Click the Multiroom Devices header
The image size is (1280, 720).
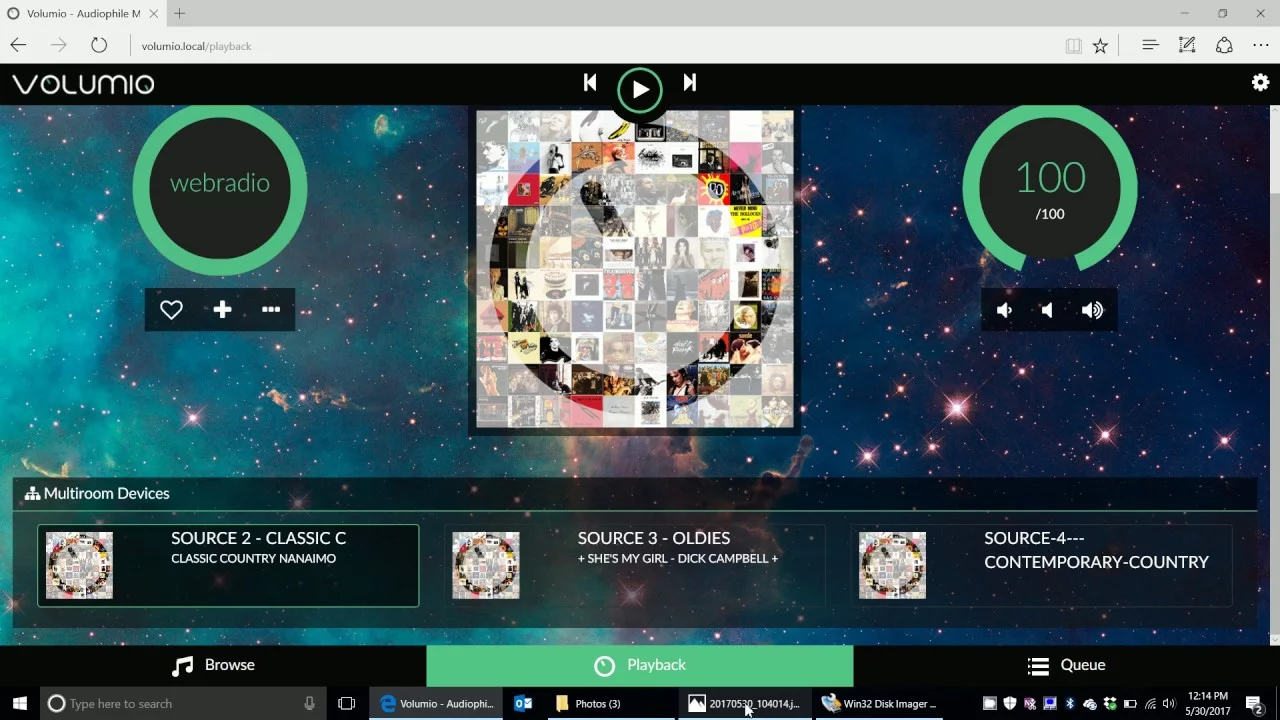[x=97, y=493]
